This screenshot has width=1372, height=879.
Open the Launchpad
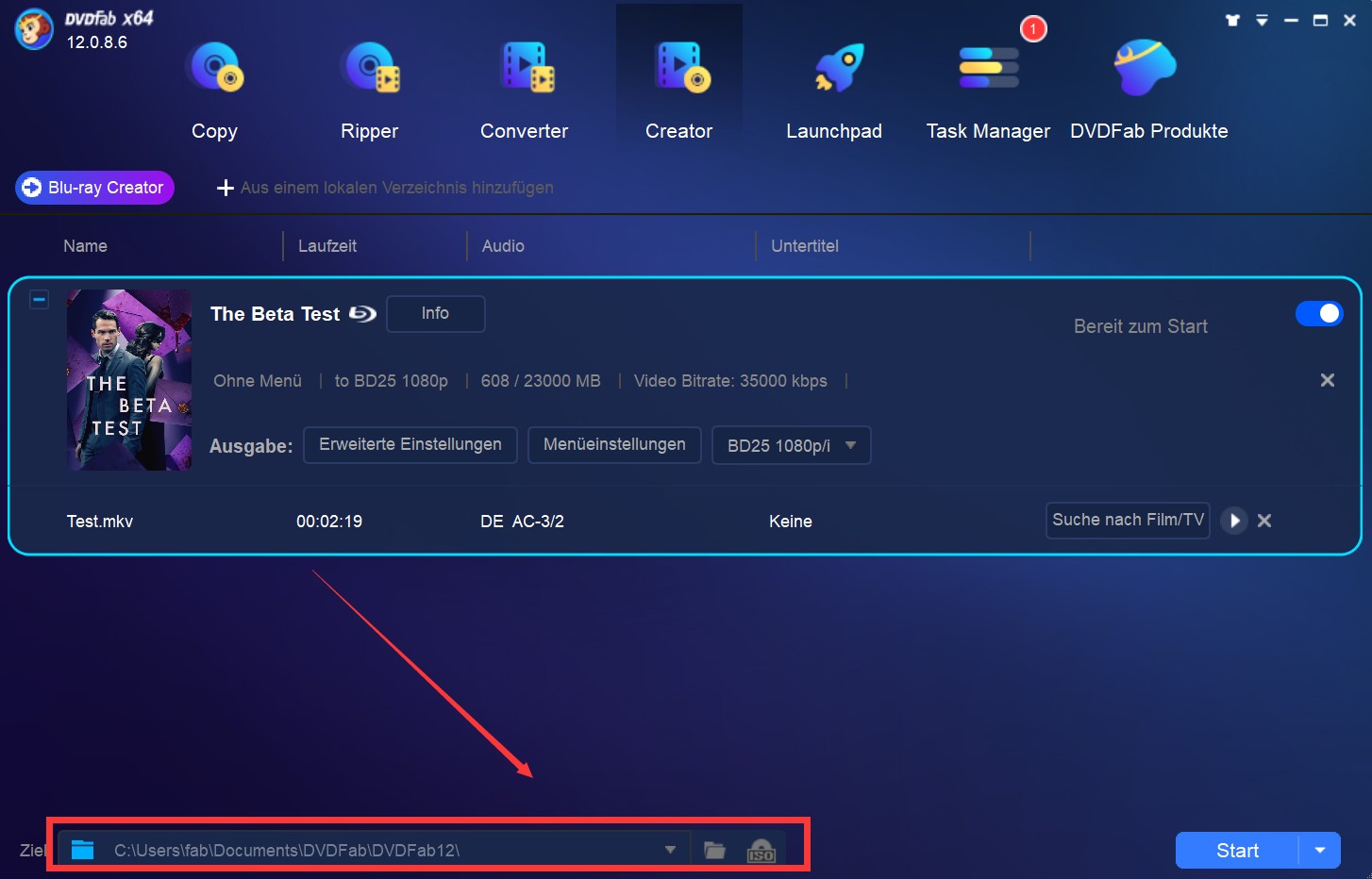click(834, 91)
